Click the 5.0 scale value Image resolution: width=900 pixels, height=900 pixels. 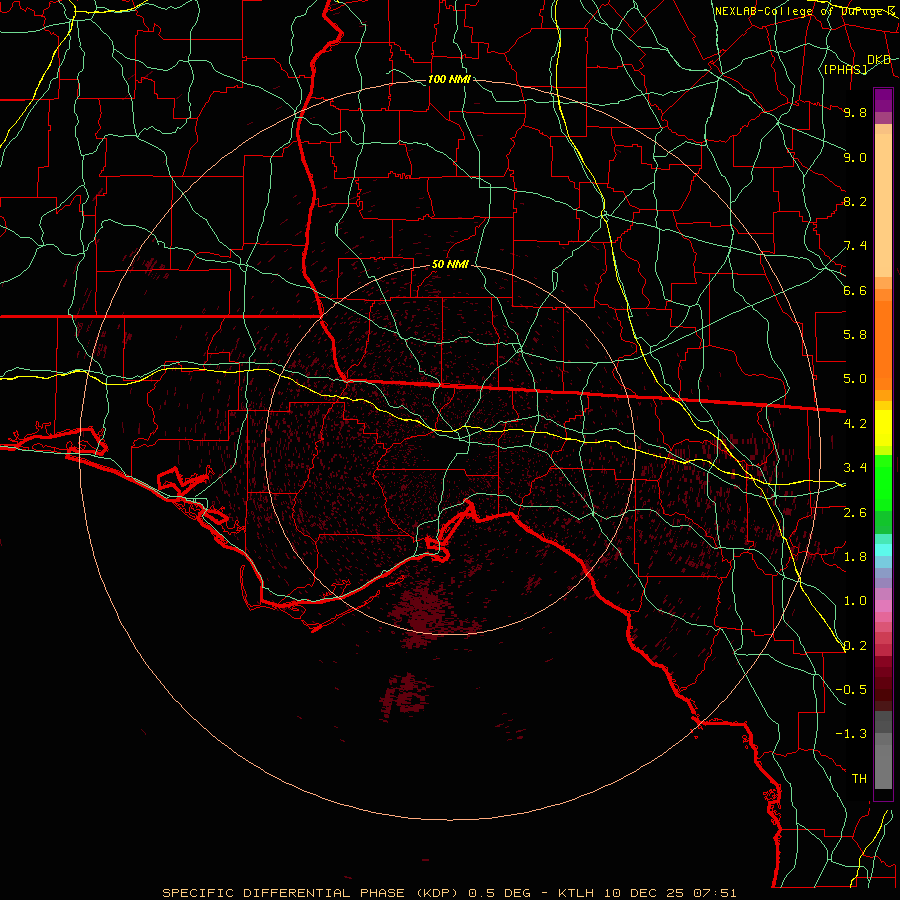click(855, 379)
